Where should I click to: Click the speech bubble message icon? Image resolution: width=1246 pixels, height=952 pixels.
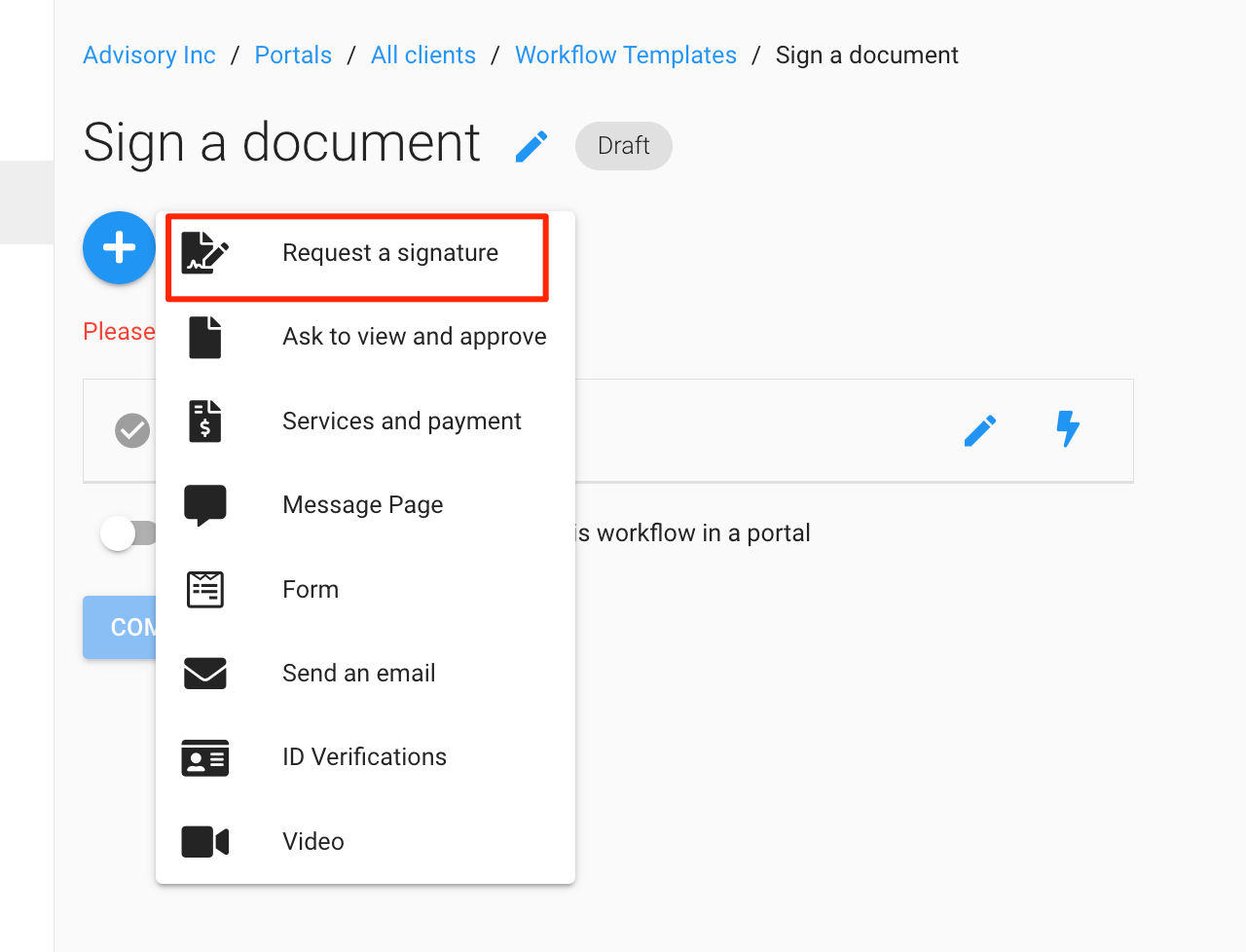tap(204, 505)
